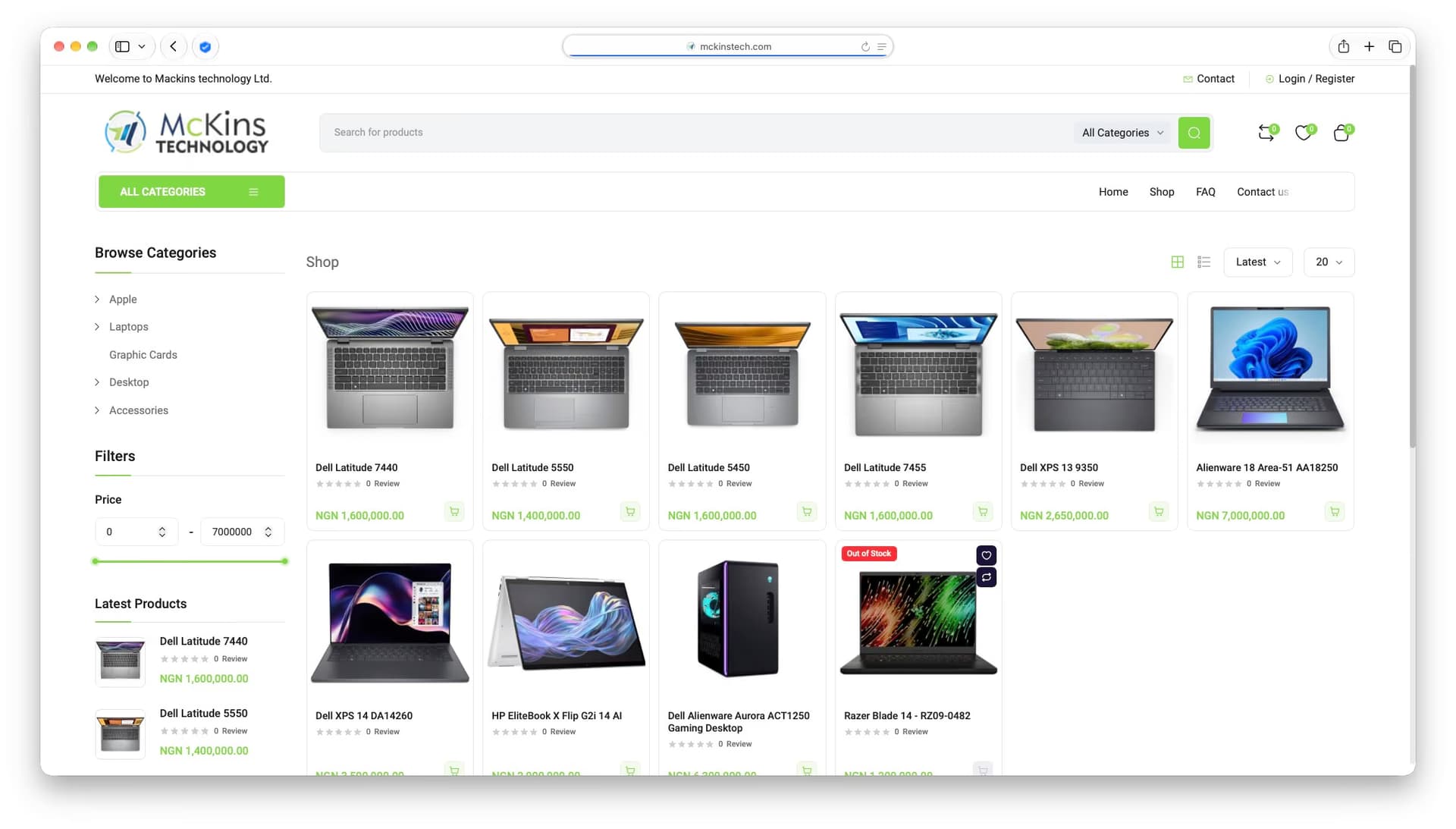This screenshot has width=1456, height=829.
Task: Open the wishlist heart icon in header
Action: coord(1304,133)
